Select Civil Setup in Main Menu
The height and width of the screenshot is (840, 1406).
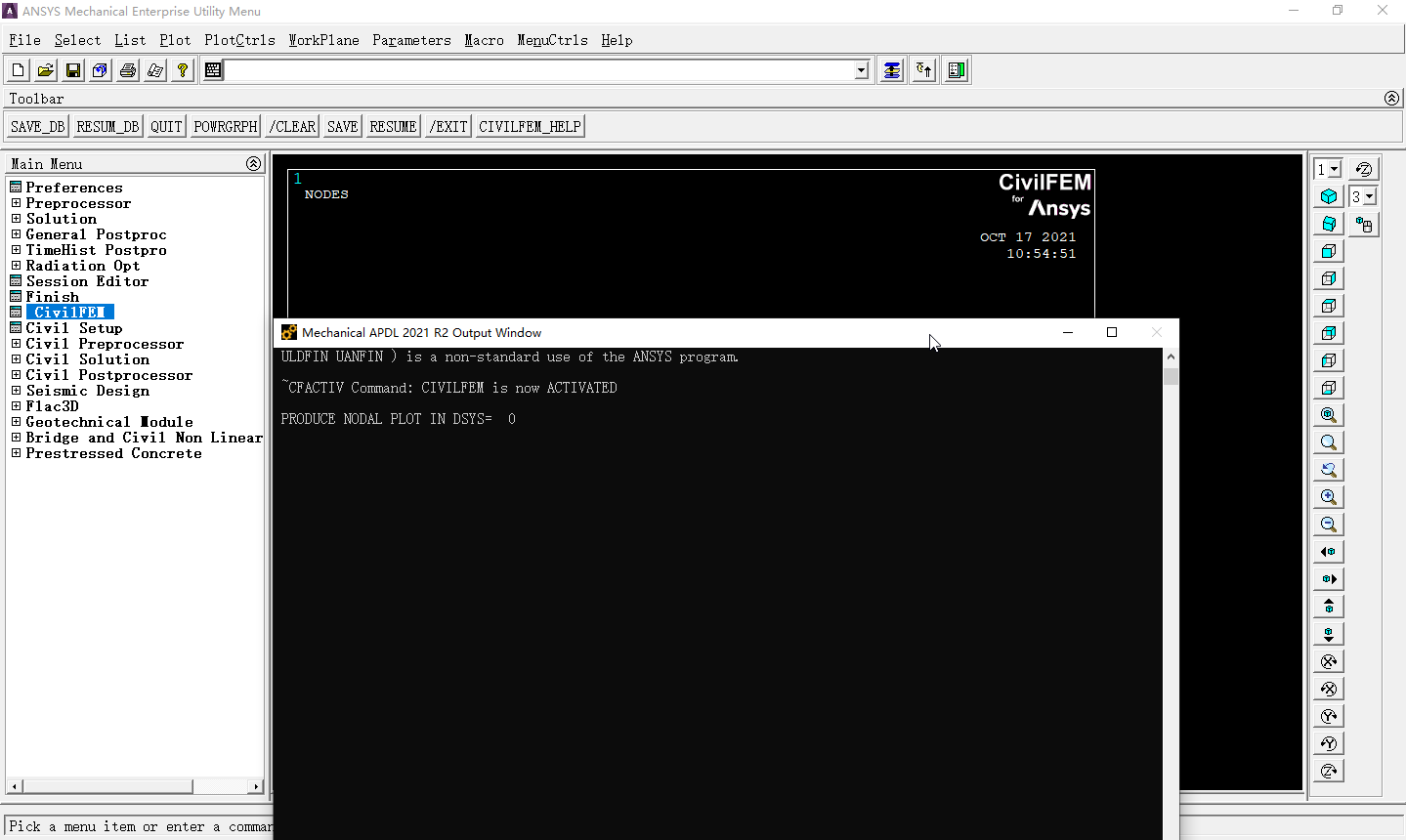click(74, 328)
